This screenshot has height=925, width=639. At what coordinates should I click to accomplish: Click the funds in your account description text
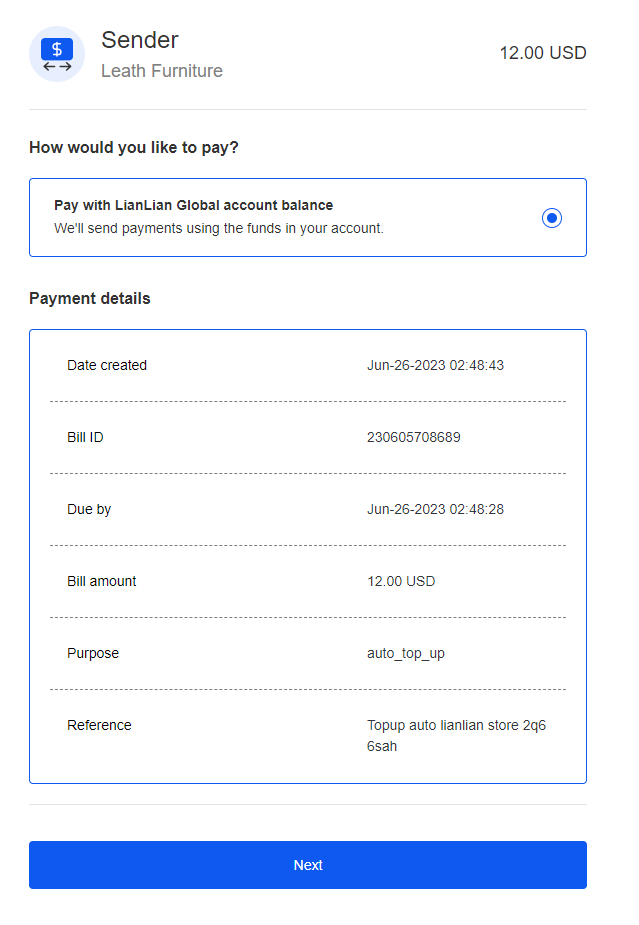click(x=219, y=228)
